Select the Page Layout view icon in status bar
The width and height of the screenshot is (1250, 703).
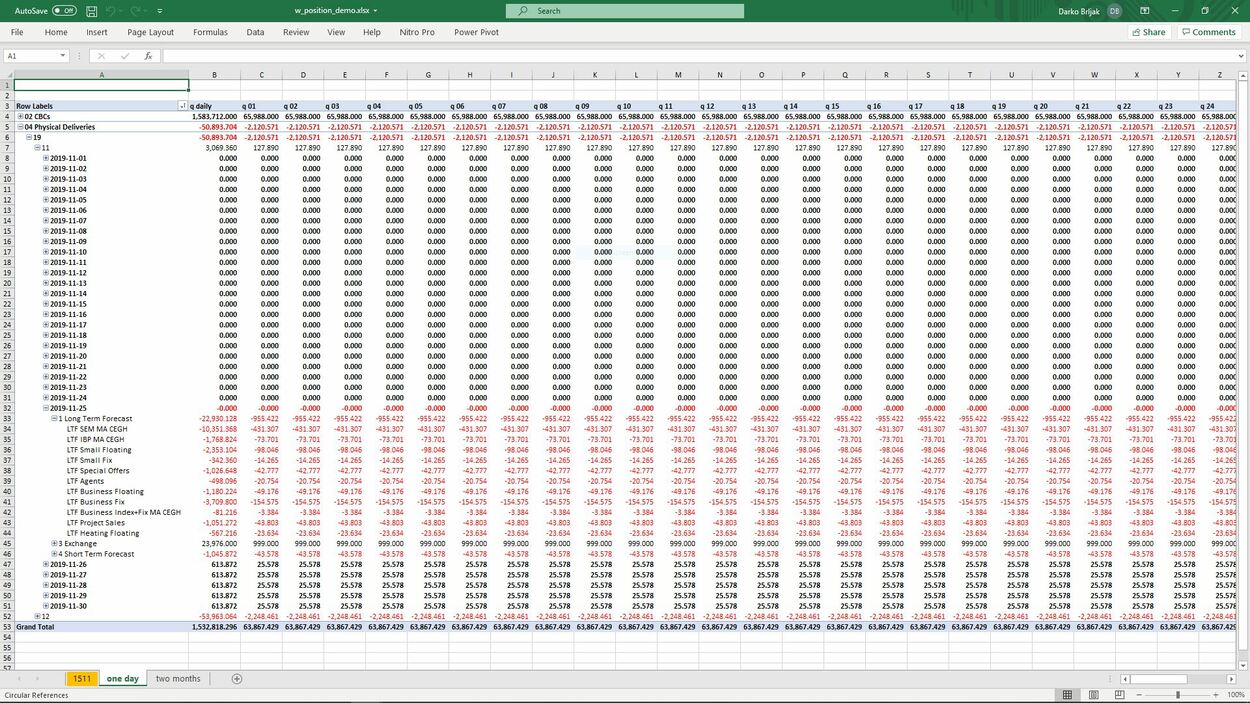tap(1093, 695)
